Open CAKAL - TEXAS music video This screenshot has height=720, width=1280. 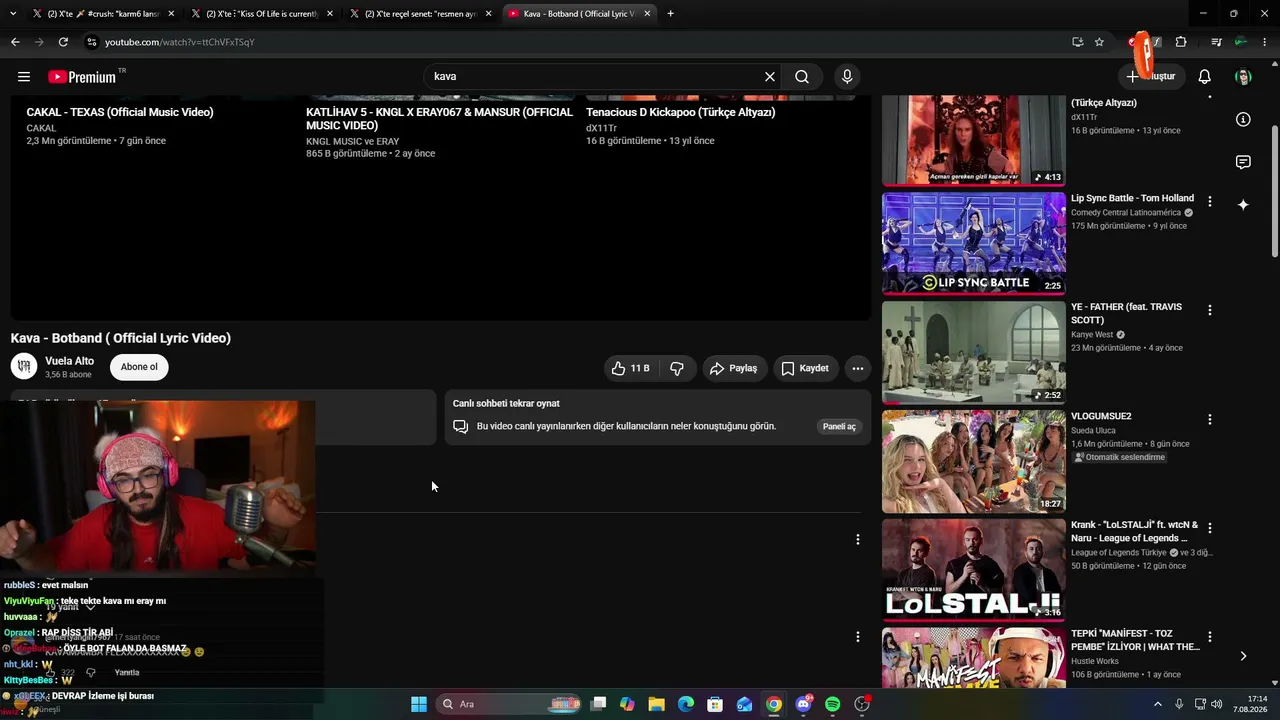coord(120,112)
